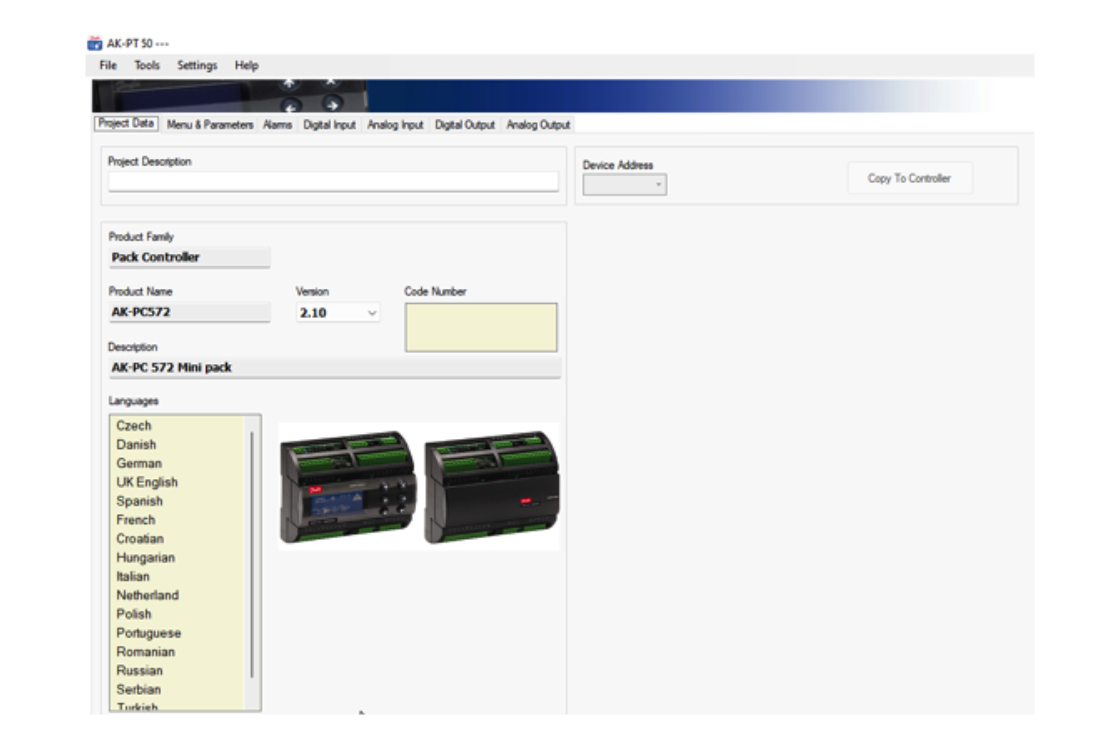Switch to the Alarms tab
The height and width of the screenshot is (747, 1120).
(x=277, y=125)
